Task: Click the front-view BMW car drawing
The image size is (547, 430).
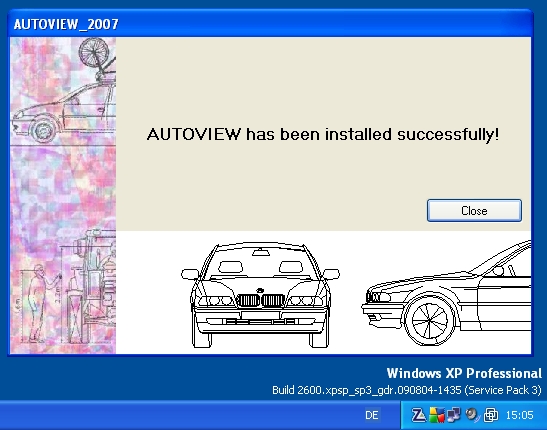Action: [x=260, y=295]
